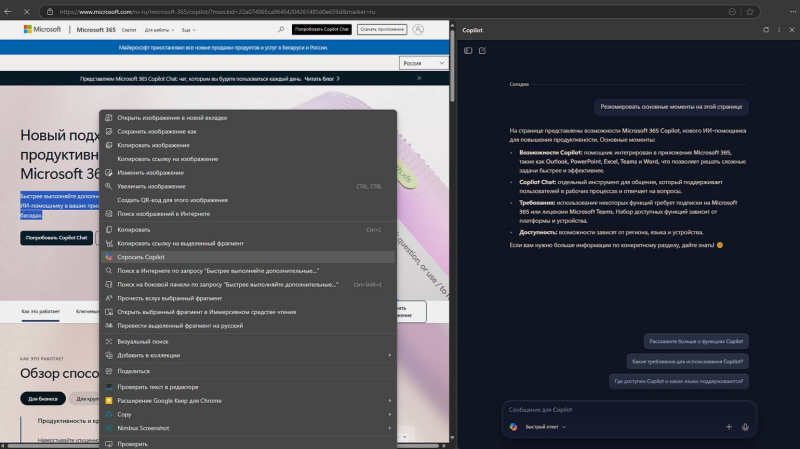The width and height of the screenshot is (800, 449).
Task: Choose Прочесть вслух выбранный фрагмент
Action: pos(248,298)
